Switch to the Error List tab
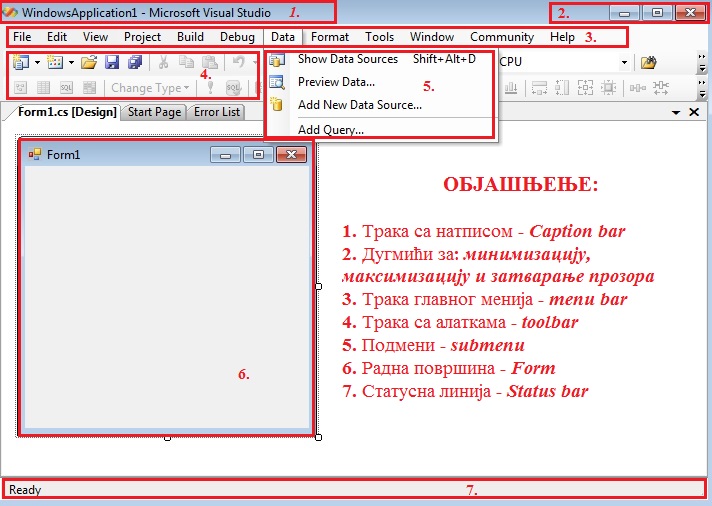This screenshot has height=506, width=712. point(217,112)
